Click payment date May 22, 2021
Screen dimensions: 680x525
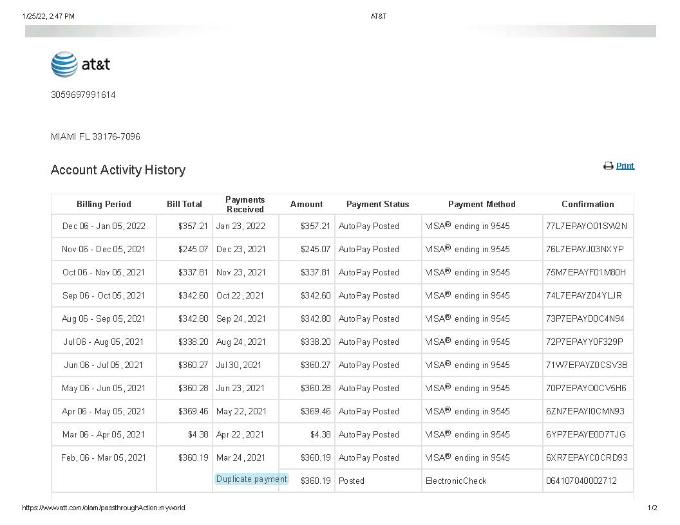(241, 411)
